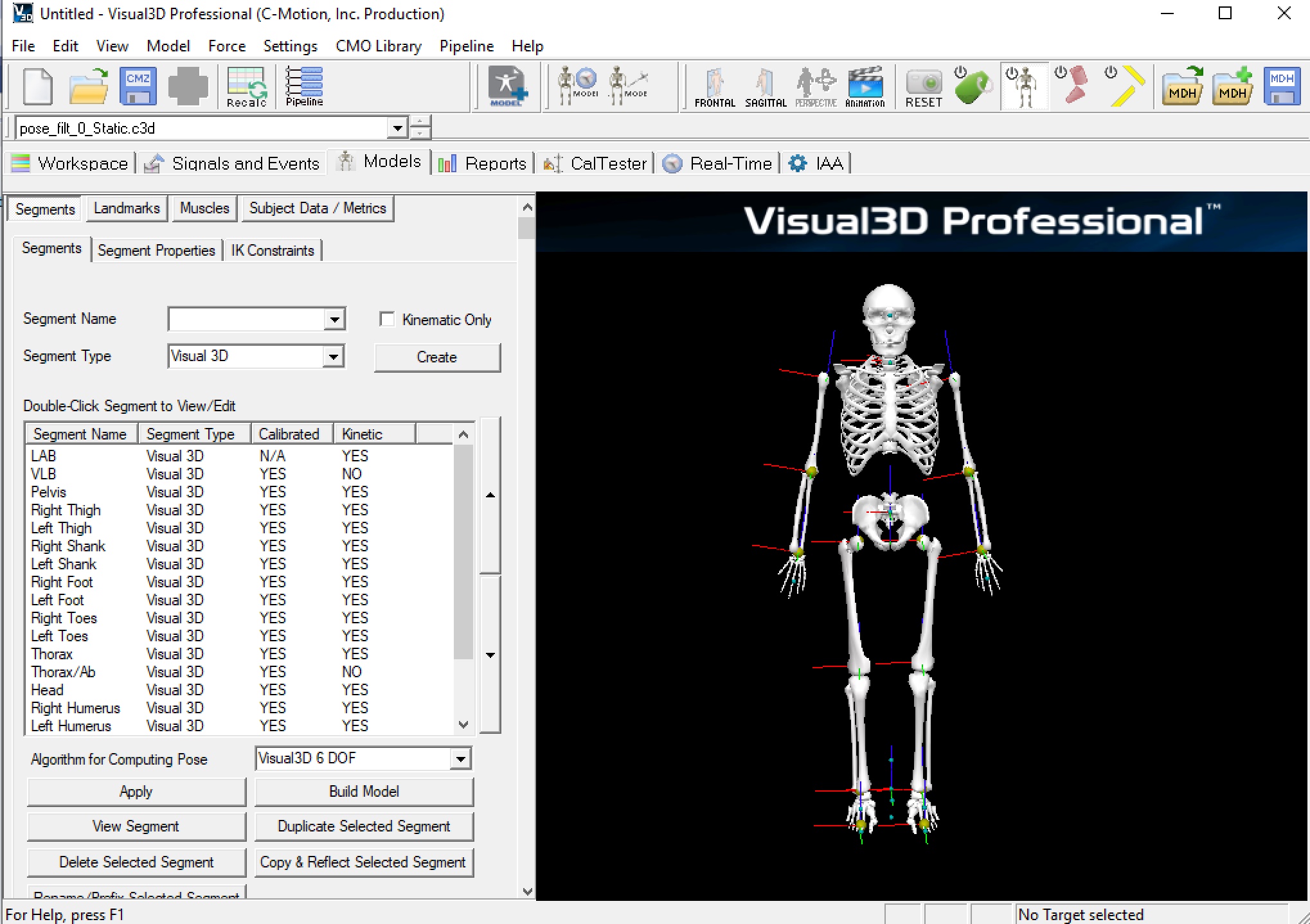Click the Create button

click(437, 357)
